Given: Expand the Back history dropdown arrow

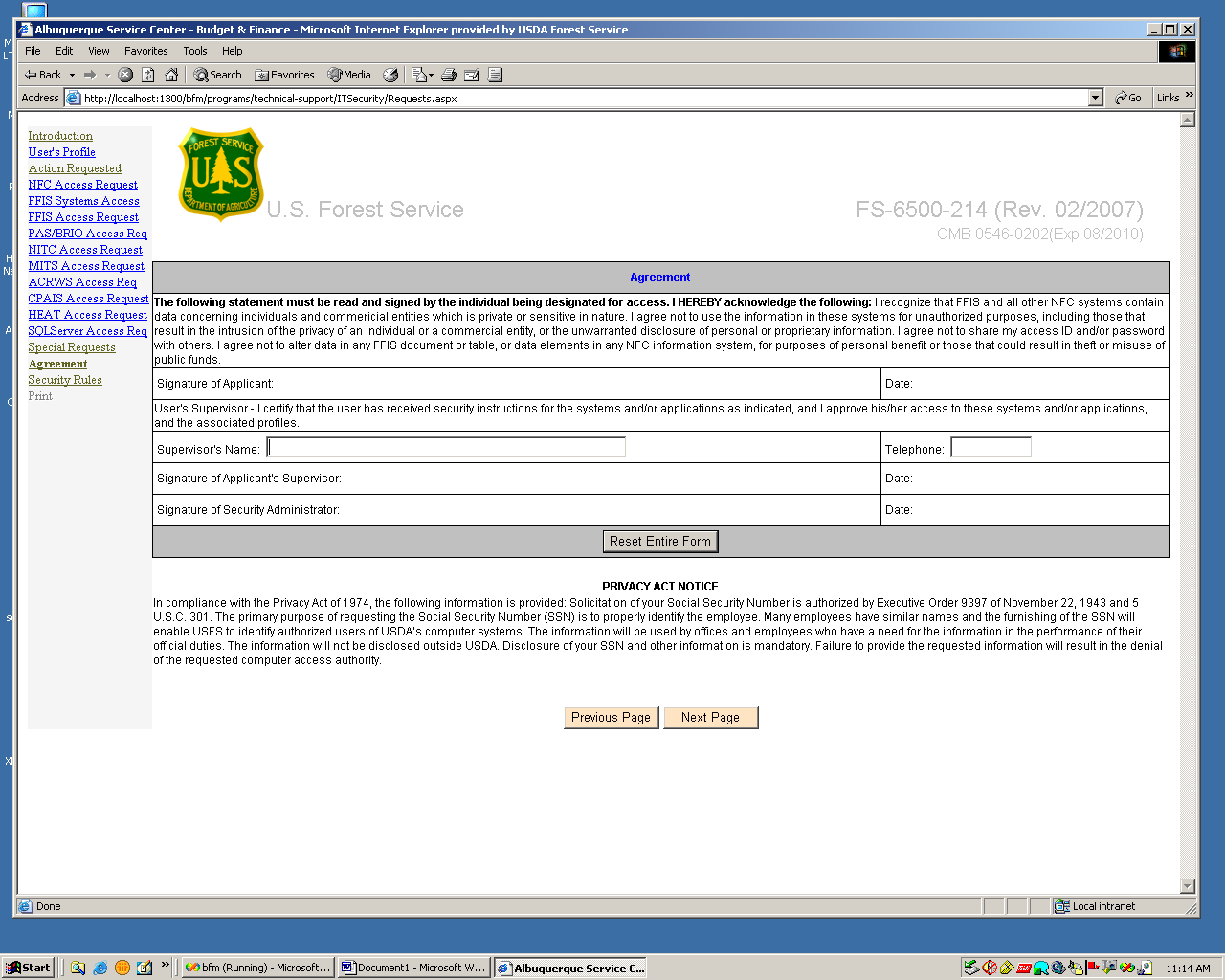Looking at the screenshot, I should point(72,75).
